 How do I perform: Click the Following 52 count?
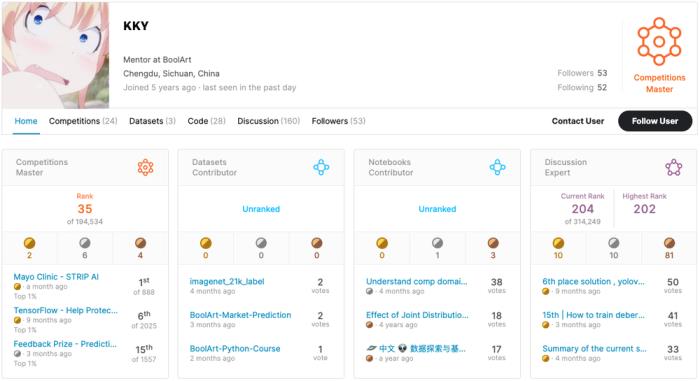(x=582, y=88)
